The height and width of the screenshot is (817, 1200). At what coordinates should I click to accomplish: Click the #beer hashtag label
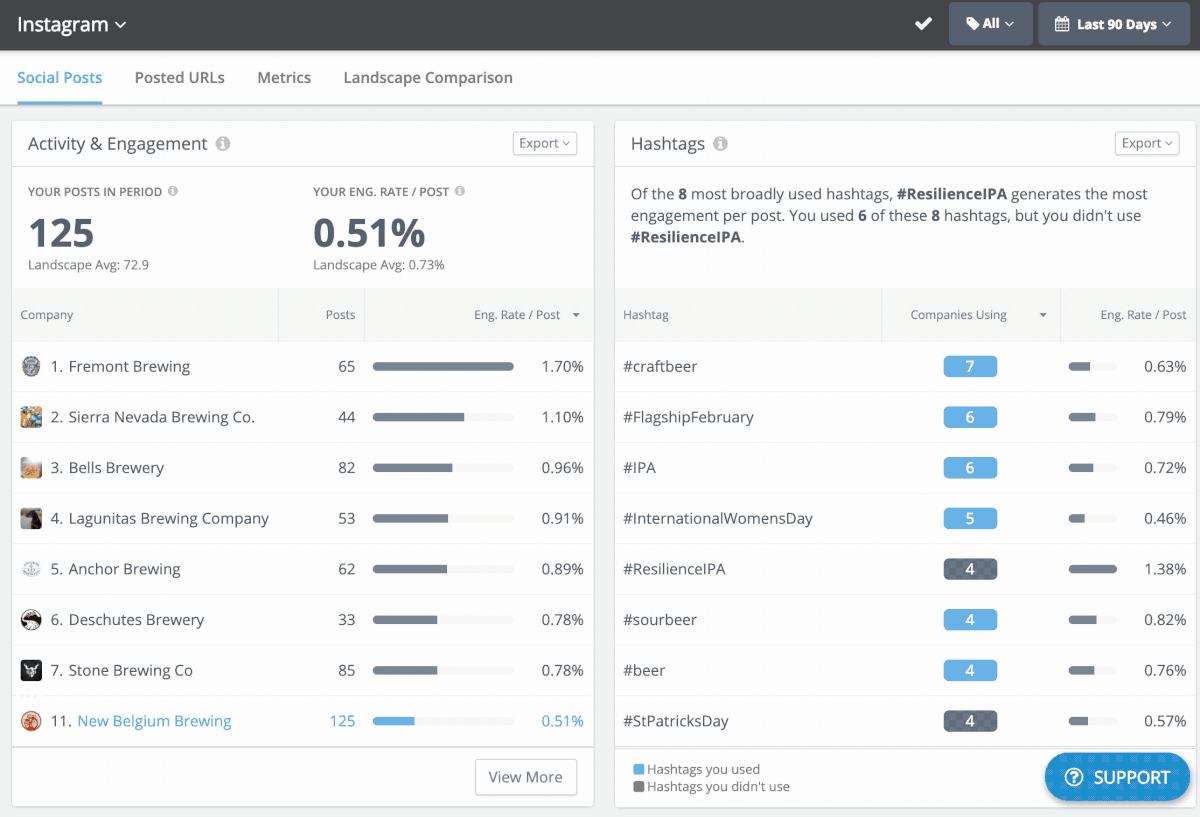coord(644,670)
